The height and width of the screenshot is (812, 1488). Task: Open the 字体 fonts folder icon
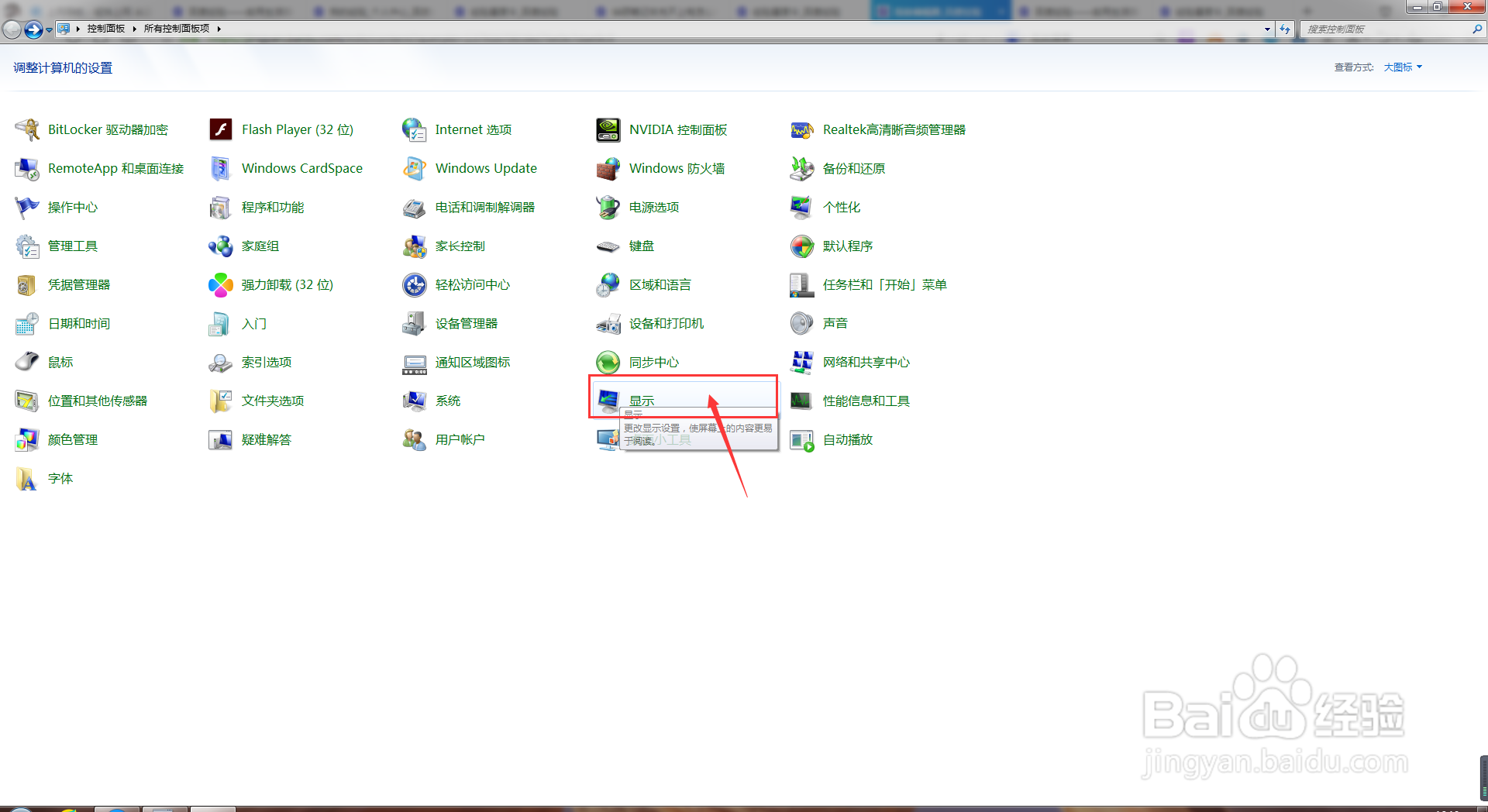(x=27, y=478)
